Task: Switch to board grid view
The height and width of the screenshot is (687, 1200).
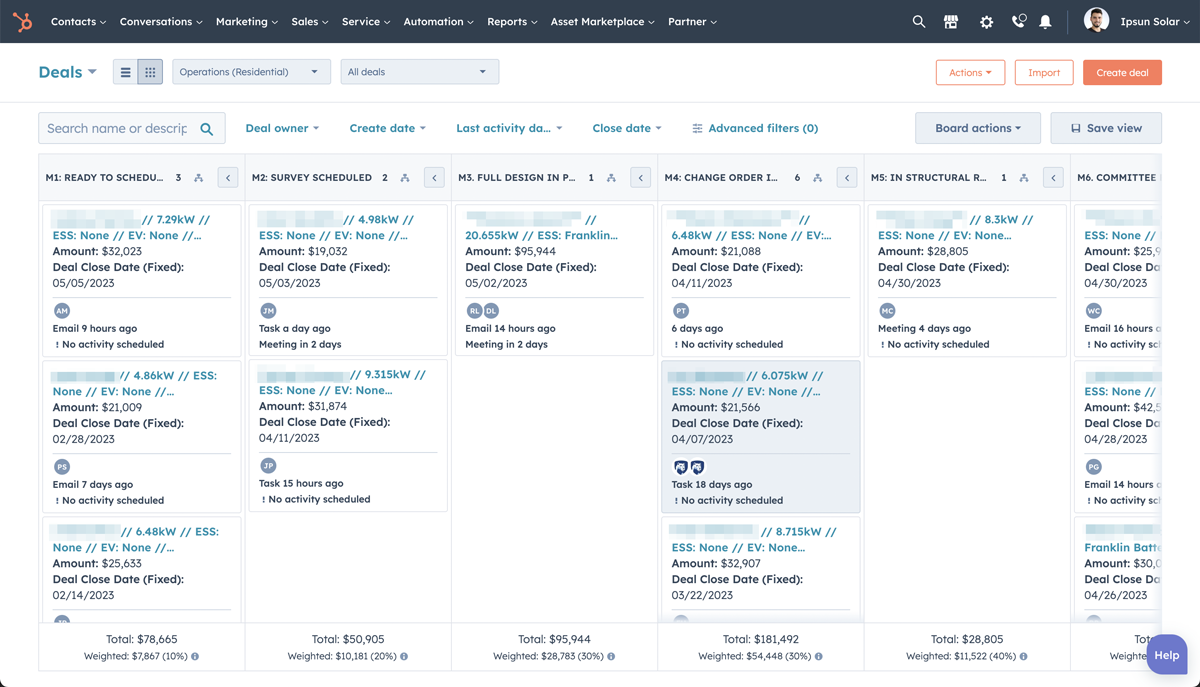Action: tap(150, 72)
